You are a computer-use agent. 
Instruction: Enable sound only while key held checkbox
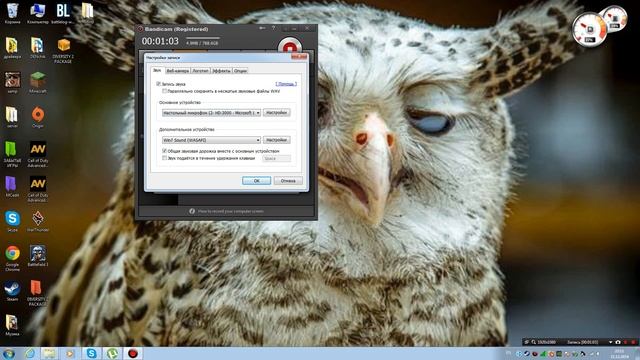click(x=164, y=158)
